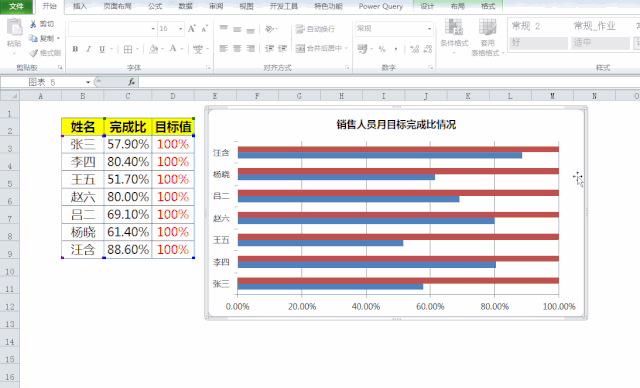This screenshot has height=388, width=640.
Task: Open Format as Table (套用表格格式)
Action: click(488, 38)
